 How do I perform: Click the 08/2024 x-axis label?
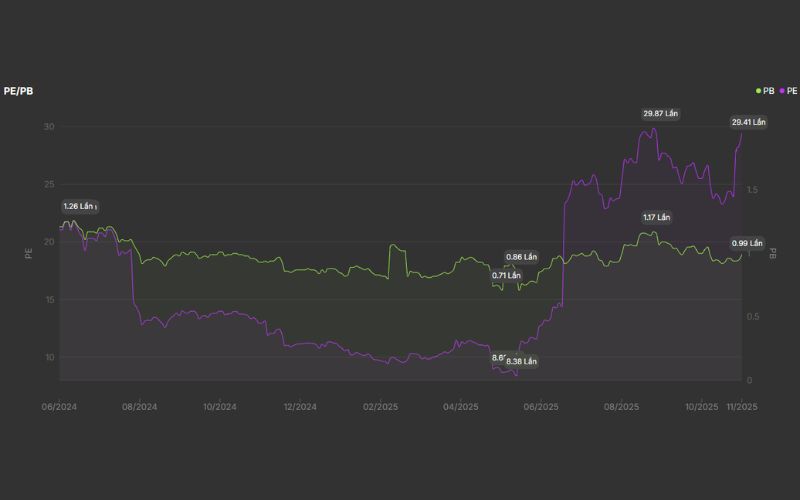coord(140,406)
